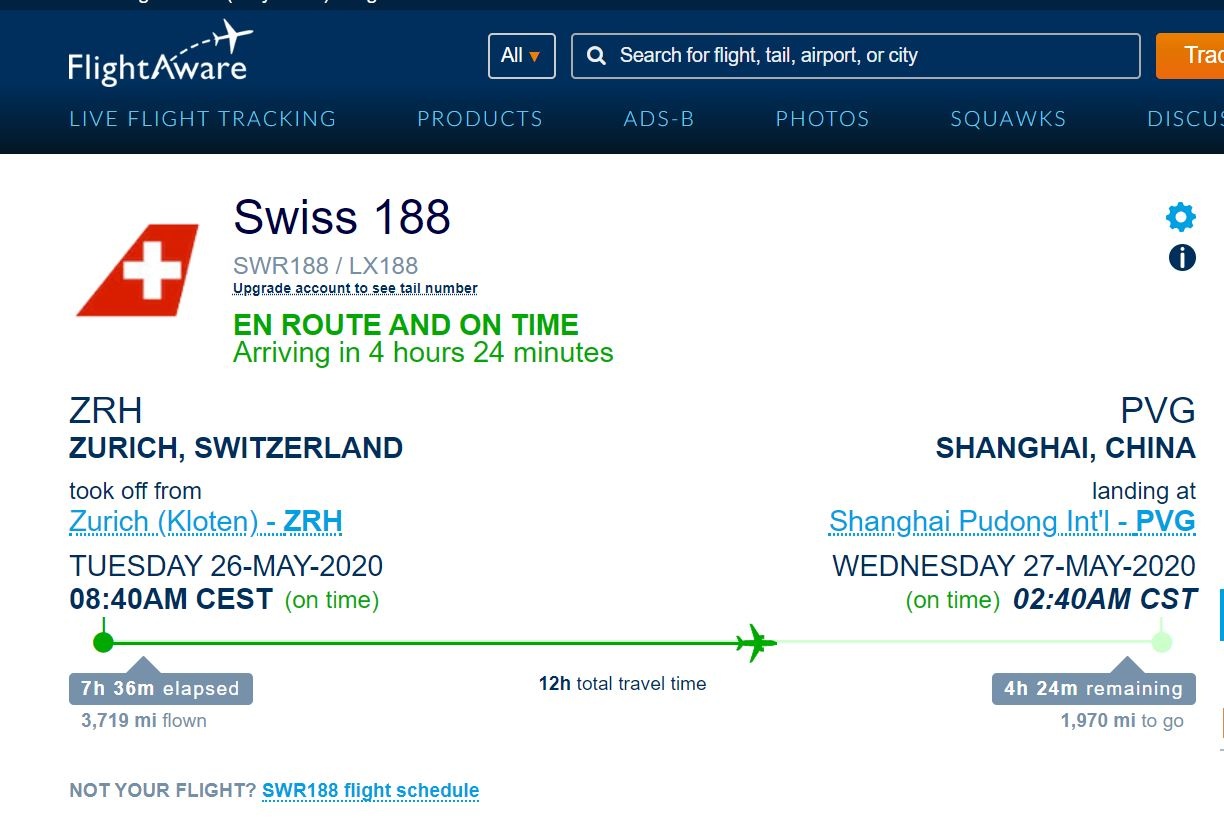The height and width of the screenshot is (818, 1224).
Task: Click the green airplane progress icon
Action: click(x=756, y=642)
